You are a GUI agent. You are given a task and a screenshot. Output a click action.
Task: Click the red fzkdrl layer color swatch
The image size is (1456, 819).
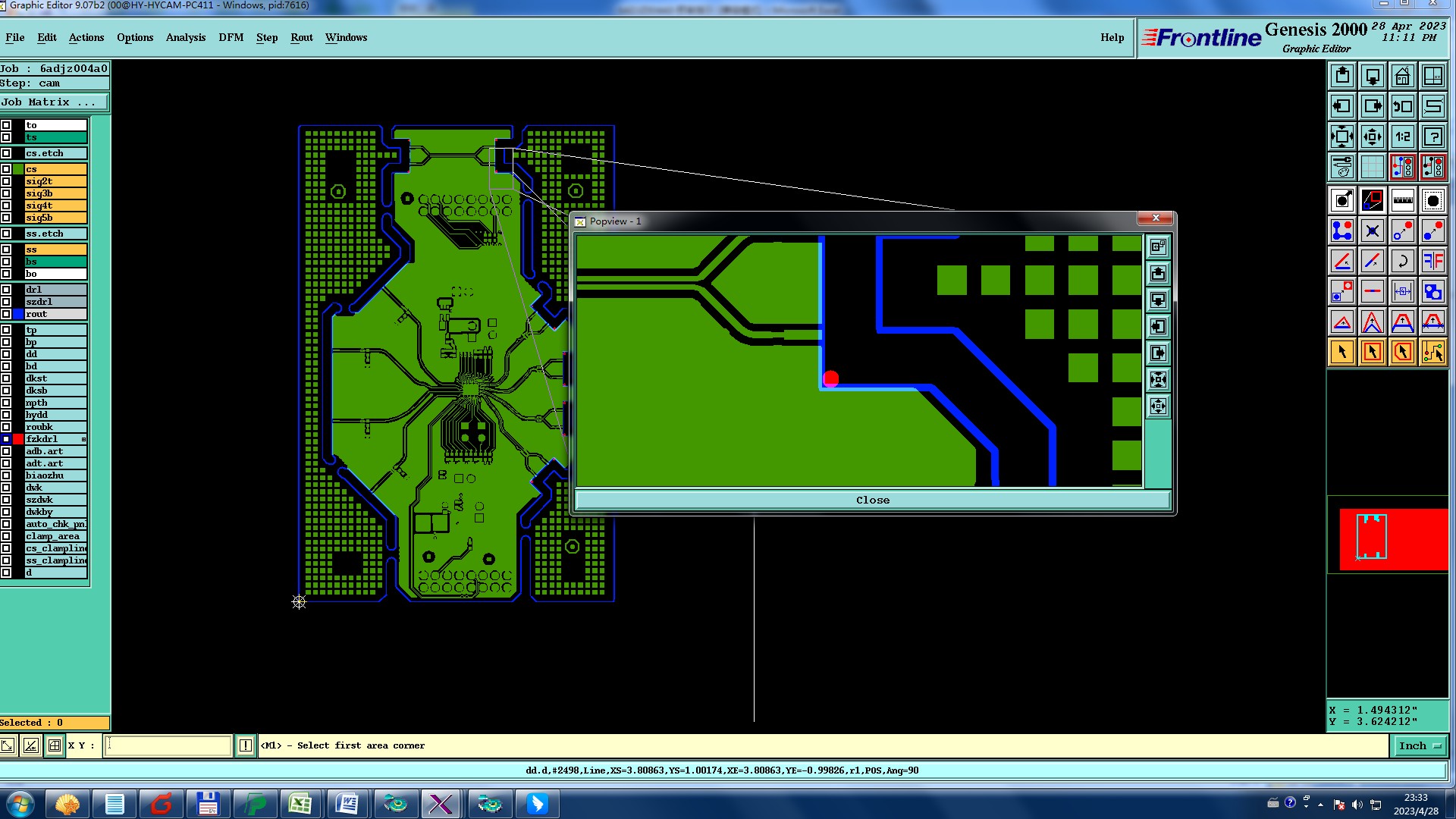point(18,439)
